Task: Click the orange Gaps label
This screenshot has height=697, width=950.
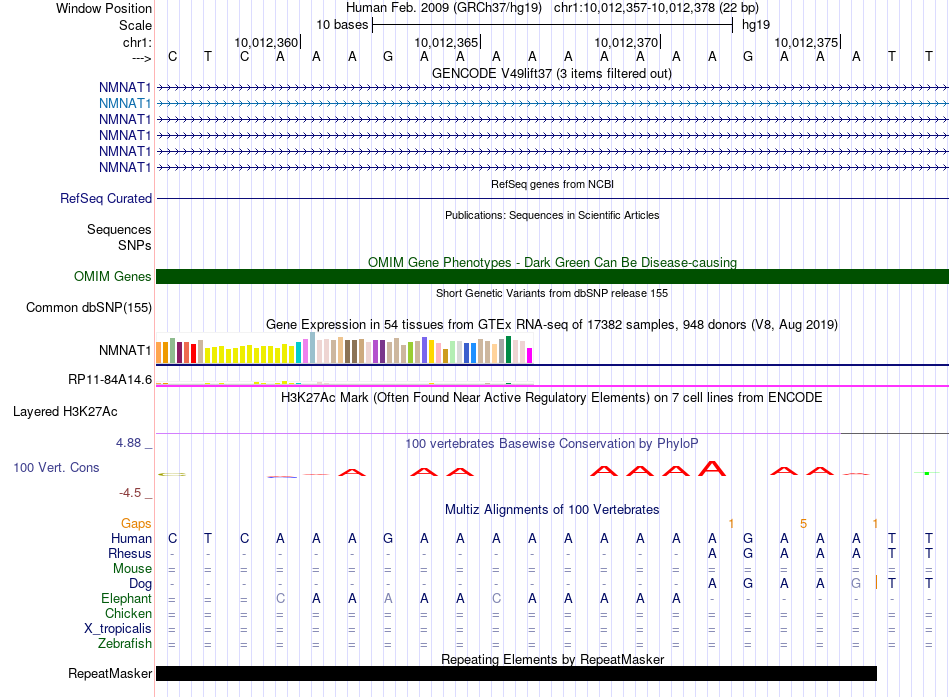Action: point(136,523)
